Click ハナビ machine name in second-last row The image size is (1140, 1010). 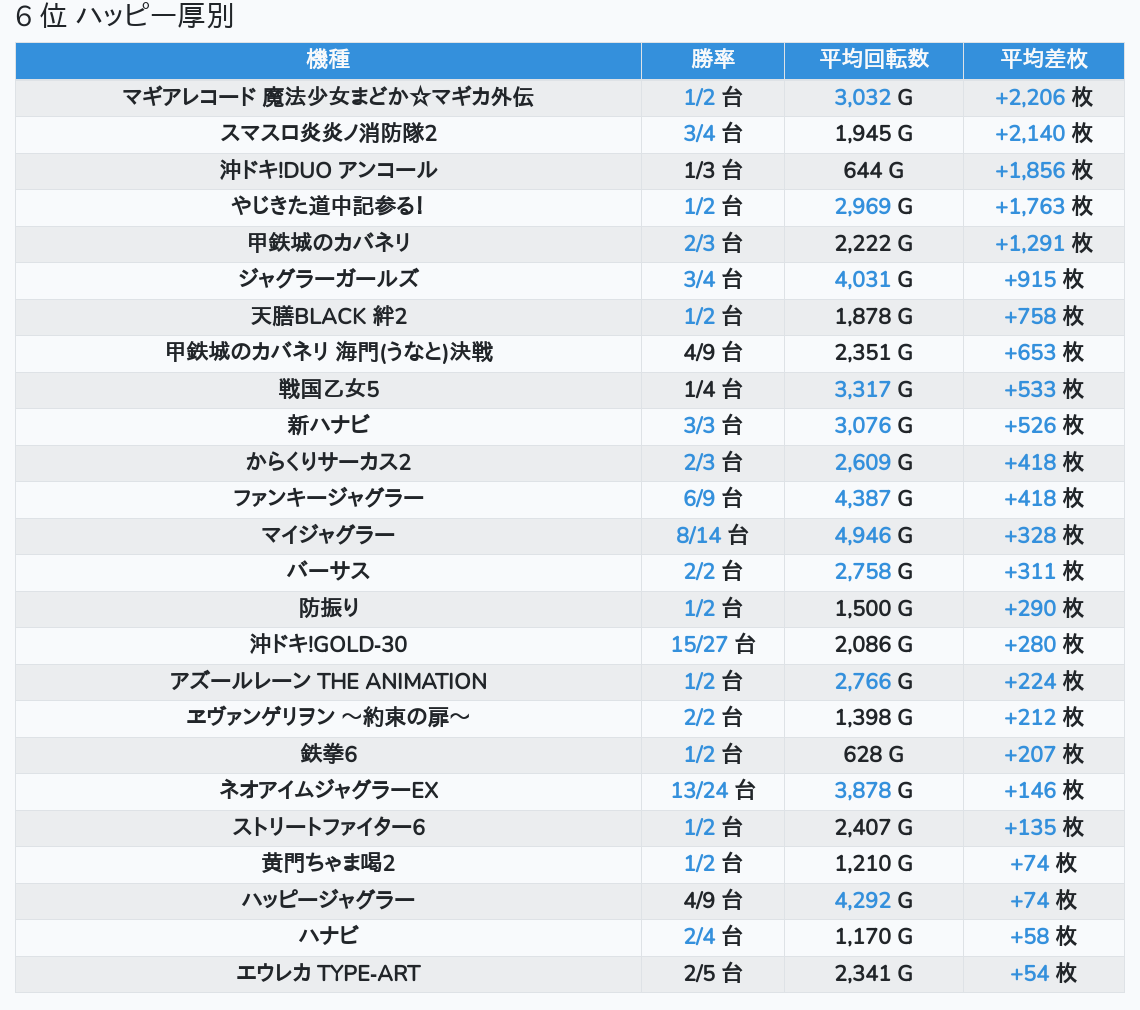(328, 937)
